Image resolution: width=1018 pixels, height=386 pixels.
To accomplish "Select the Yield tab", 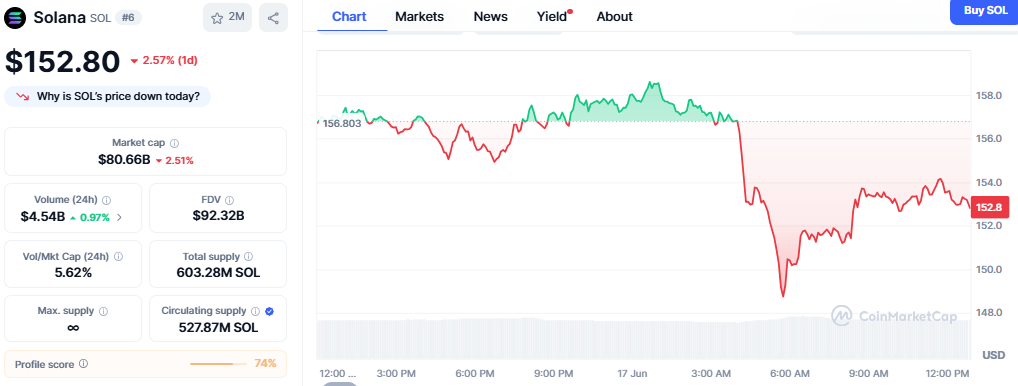I will pos(552,17).
